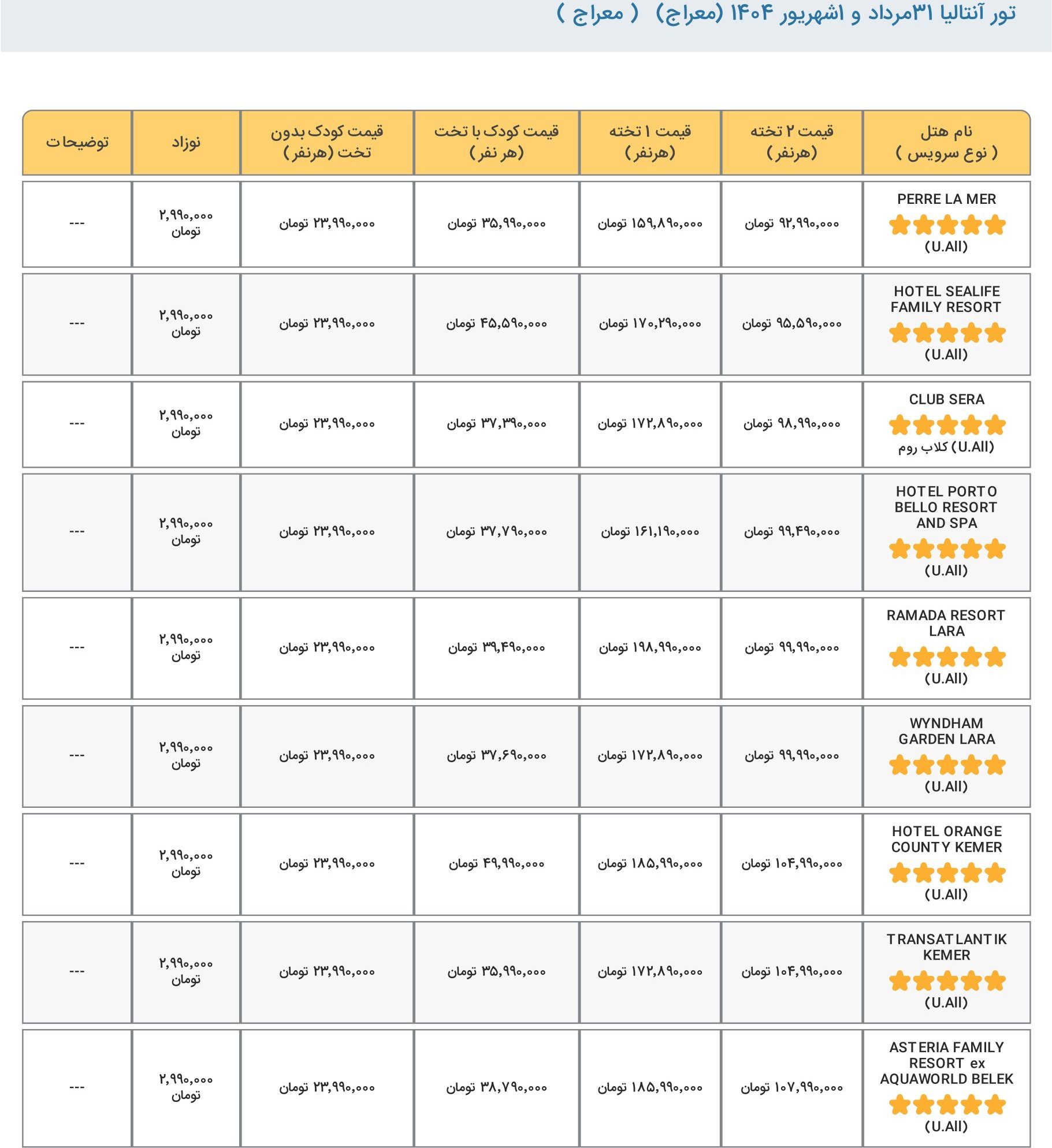Click the نام هتل column header
Viewport: 1052px width, 1148px height.
(946, 142)
